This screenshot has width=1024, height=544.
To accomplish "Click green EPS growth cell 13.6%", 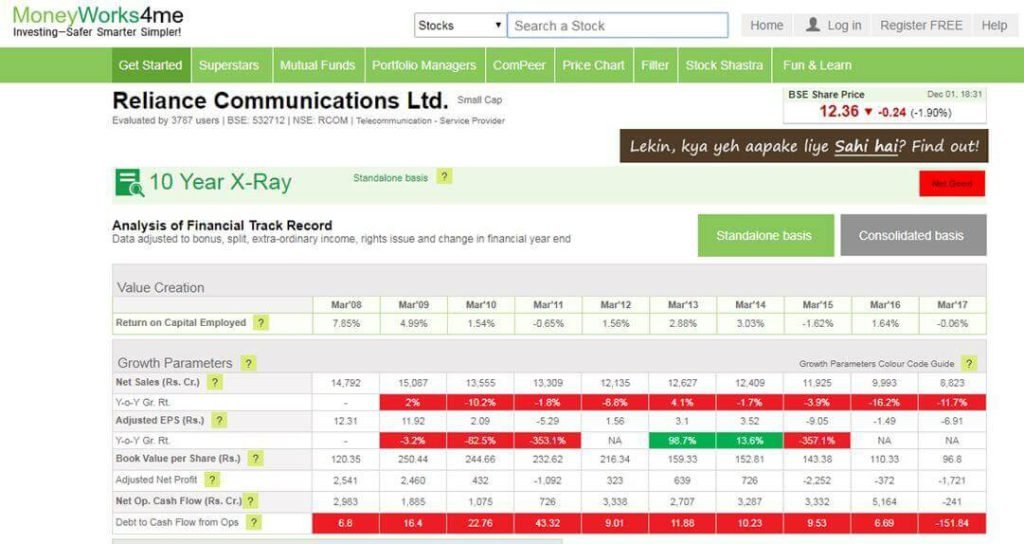I will (x=749, y=440).
